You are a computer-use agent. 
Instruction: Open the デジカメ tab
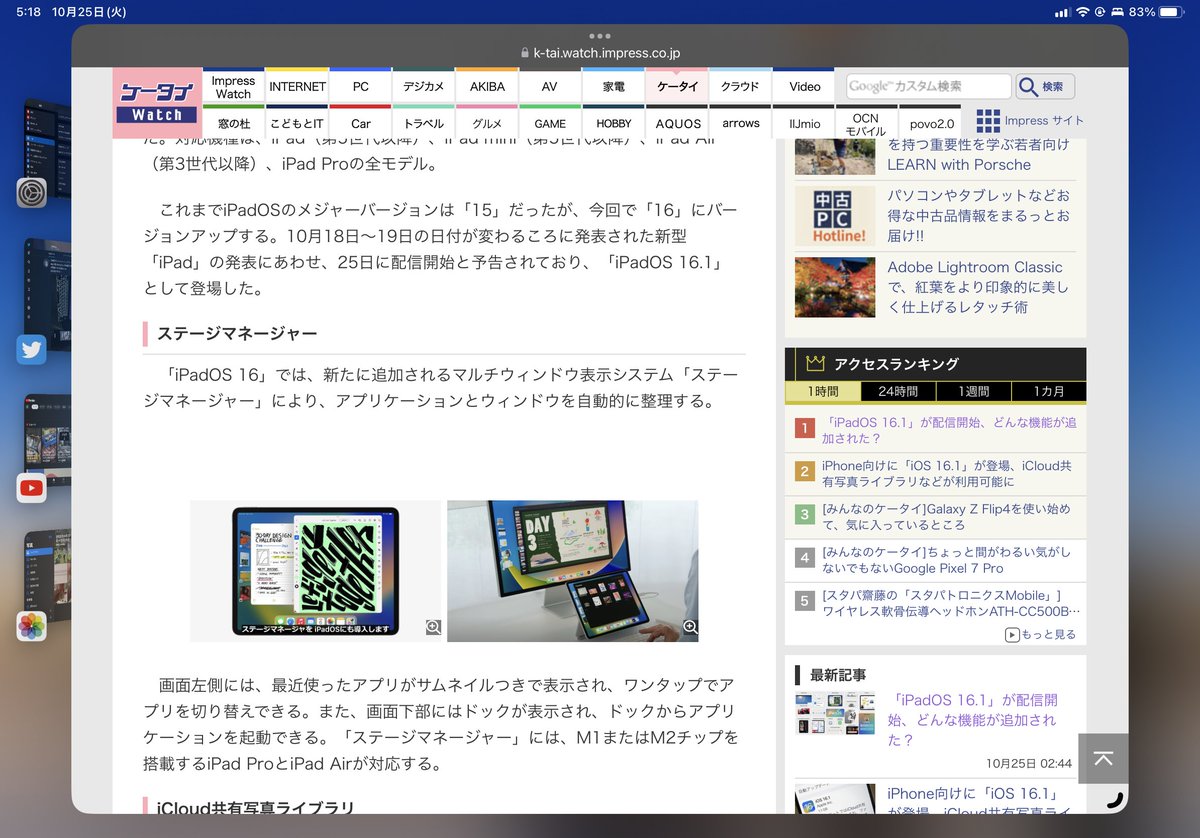(424, 86)
